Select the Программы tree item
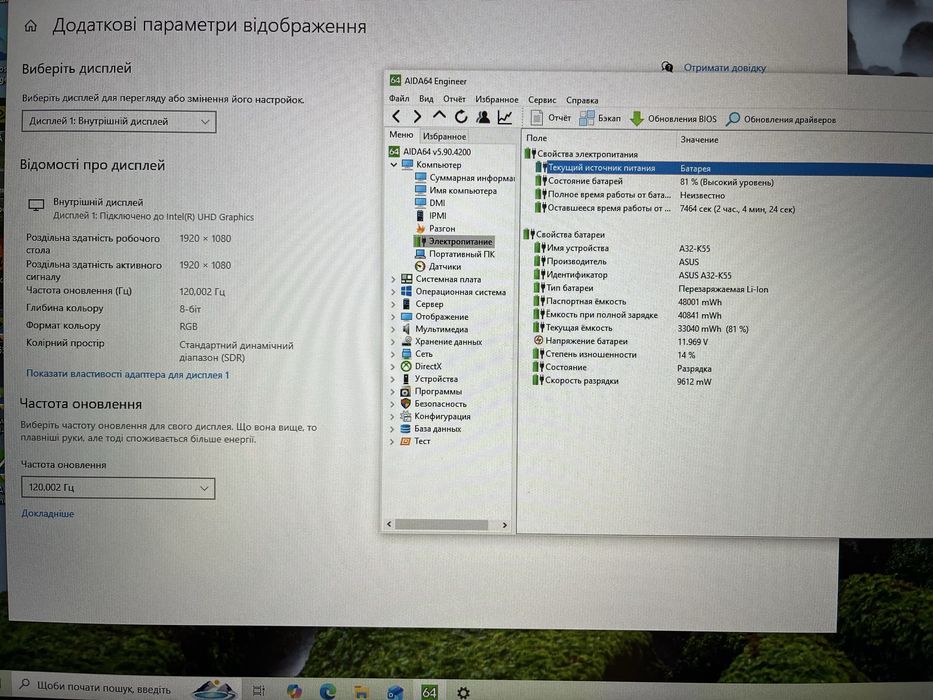933x700 pixels. click(x=431, y=391)
